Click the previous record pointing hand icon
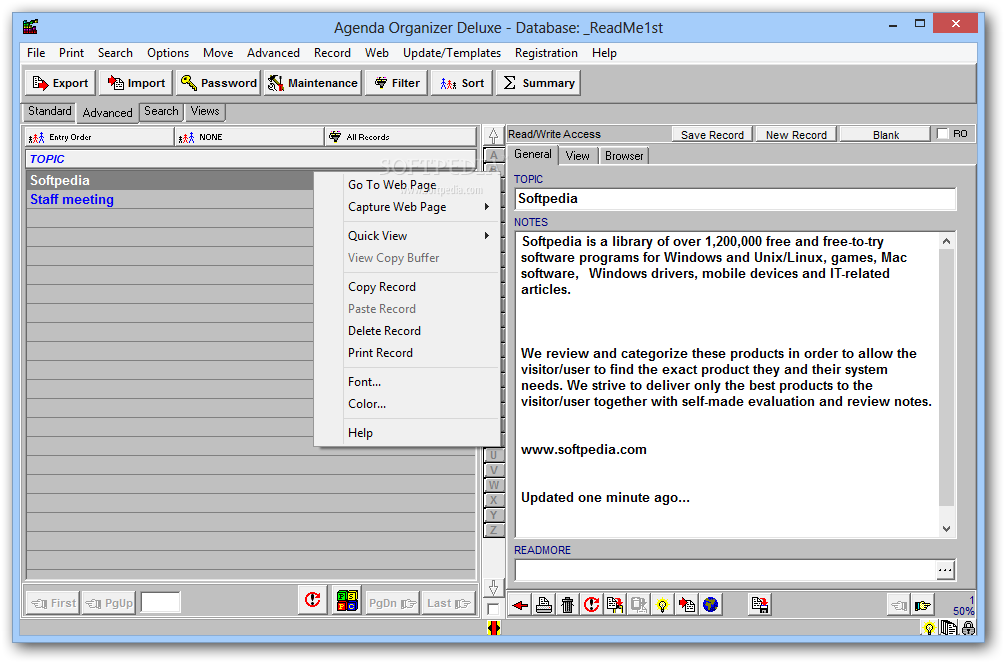The height and width of the screenshot is (663, 1005). coord(899,605)
